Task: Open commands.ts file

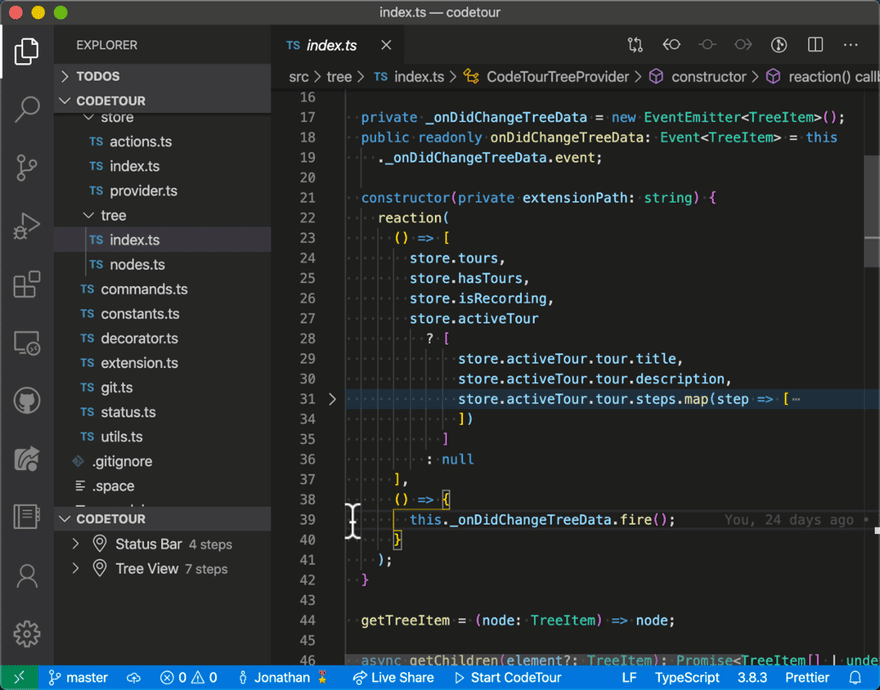Action: [163, 289]
